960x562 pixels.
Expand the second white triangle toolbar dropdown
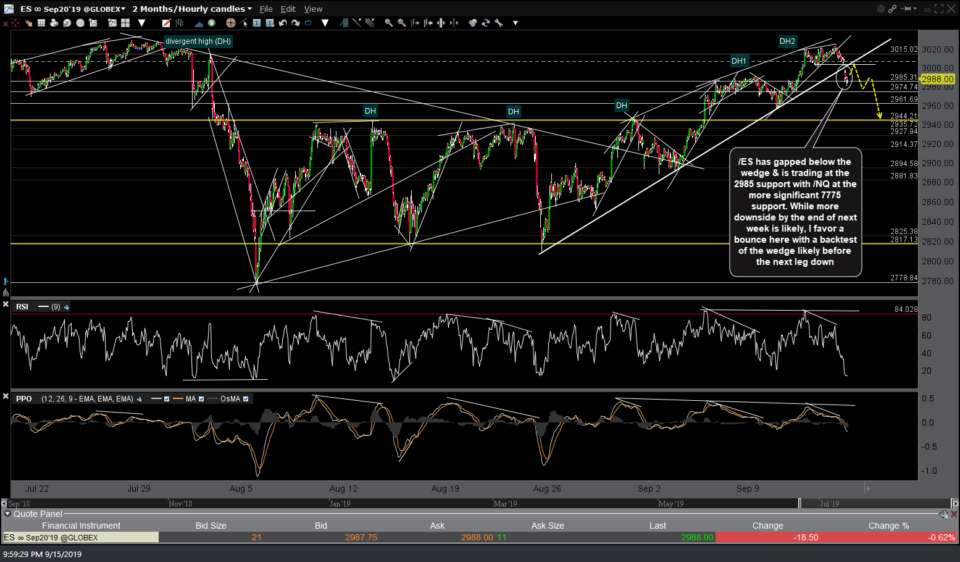tap(324, 23)
